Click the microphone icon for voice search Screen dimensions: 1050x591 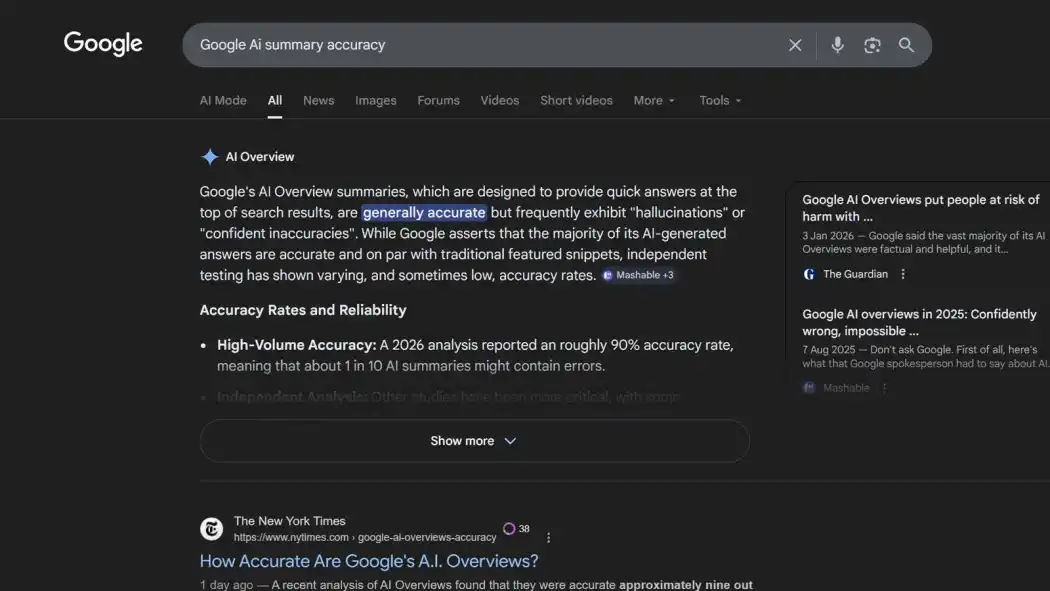tap(837, 44)
